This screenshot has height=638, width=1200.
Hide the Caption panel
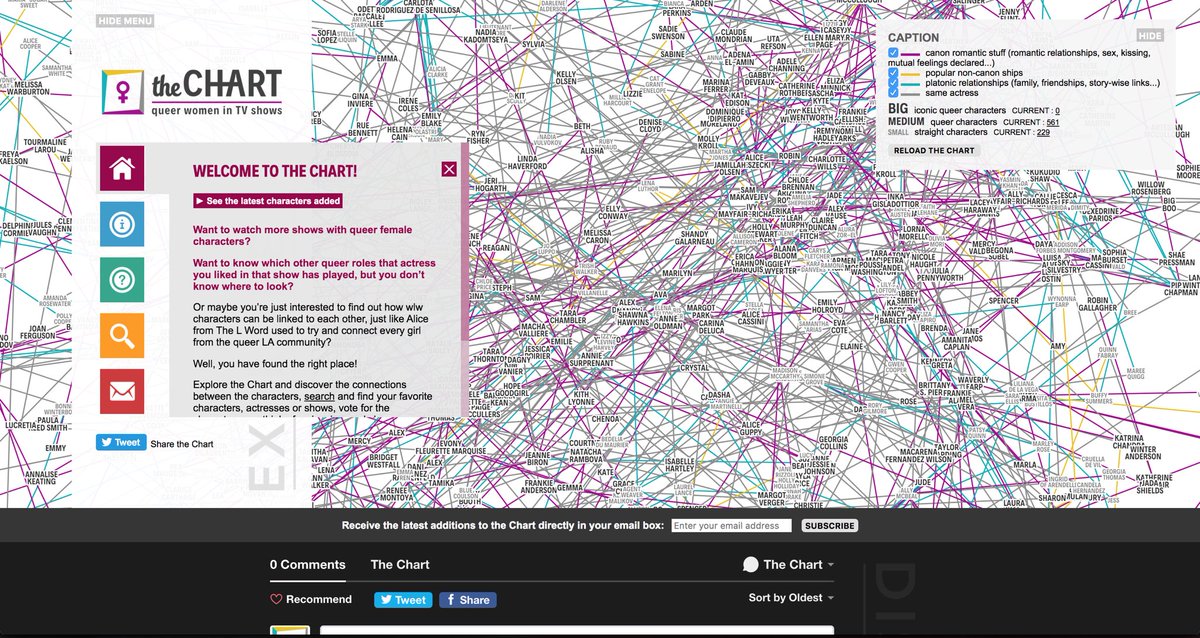pyautogui.click(x=1150, y=36)
